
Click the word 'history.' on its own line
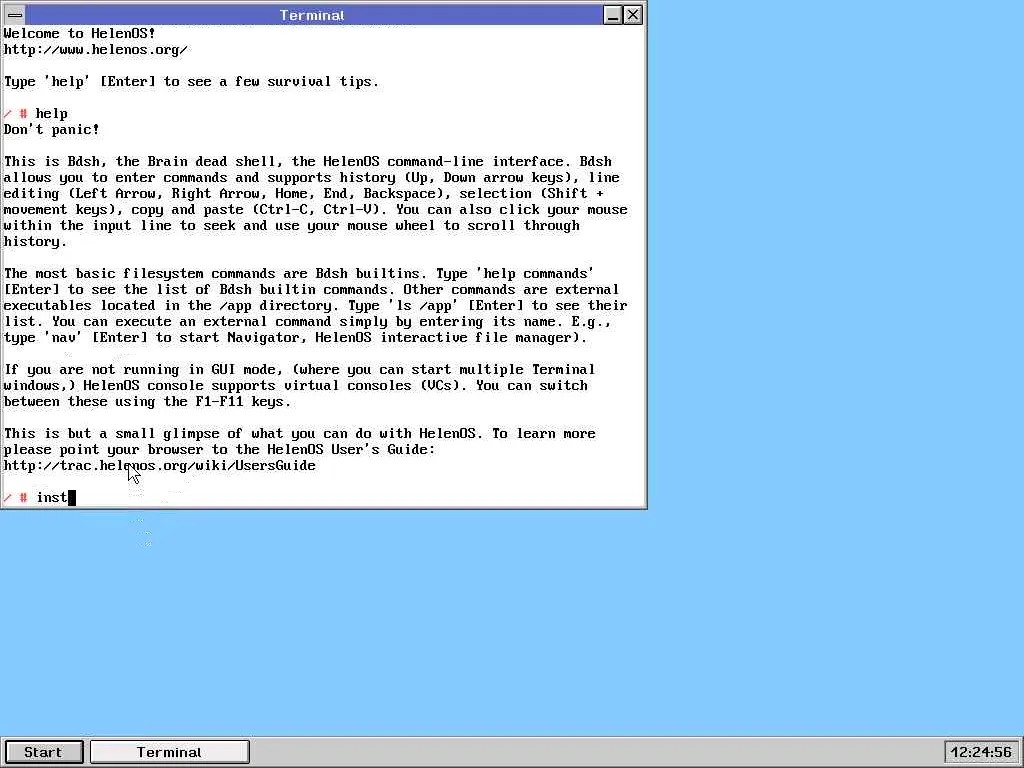pyautogui.click(x=35, y=242)
